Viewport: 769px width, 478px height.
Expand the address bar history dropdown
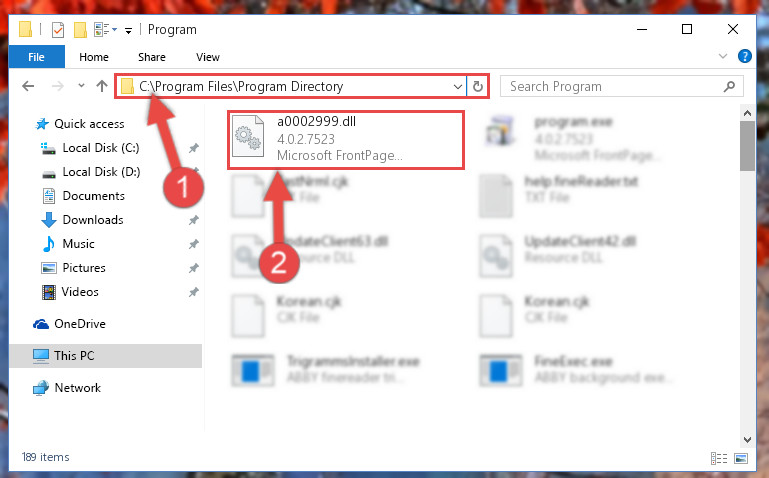pyautogui.click(x=458, y=87)
